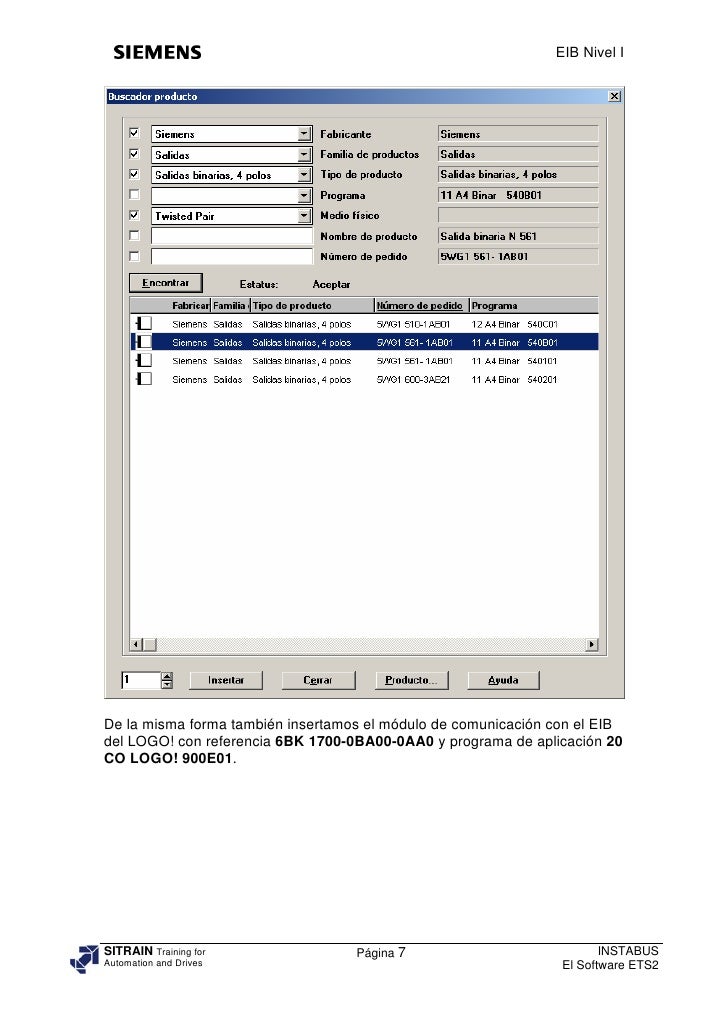728x1030 pixels.
Task: Click the Nombre de producto filter input
Action: click(232, 236)
